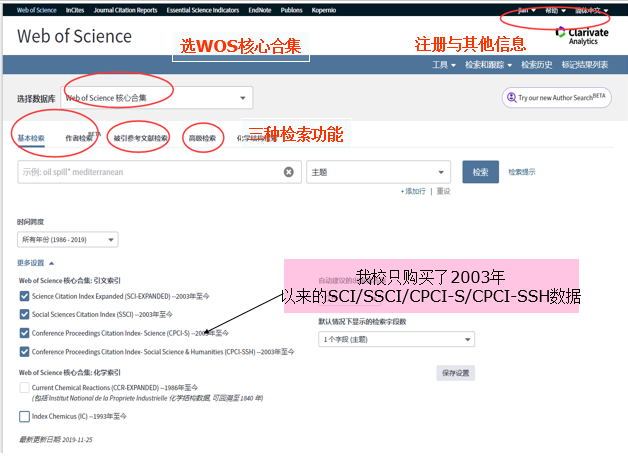Image resolution: width=628 pixels, height=474 pixels.
Task: Open Essential Science Indicators link
Action: tap(203, 10)
